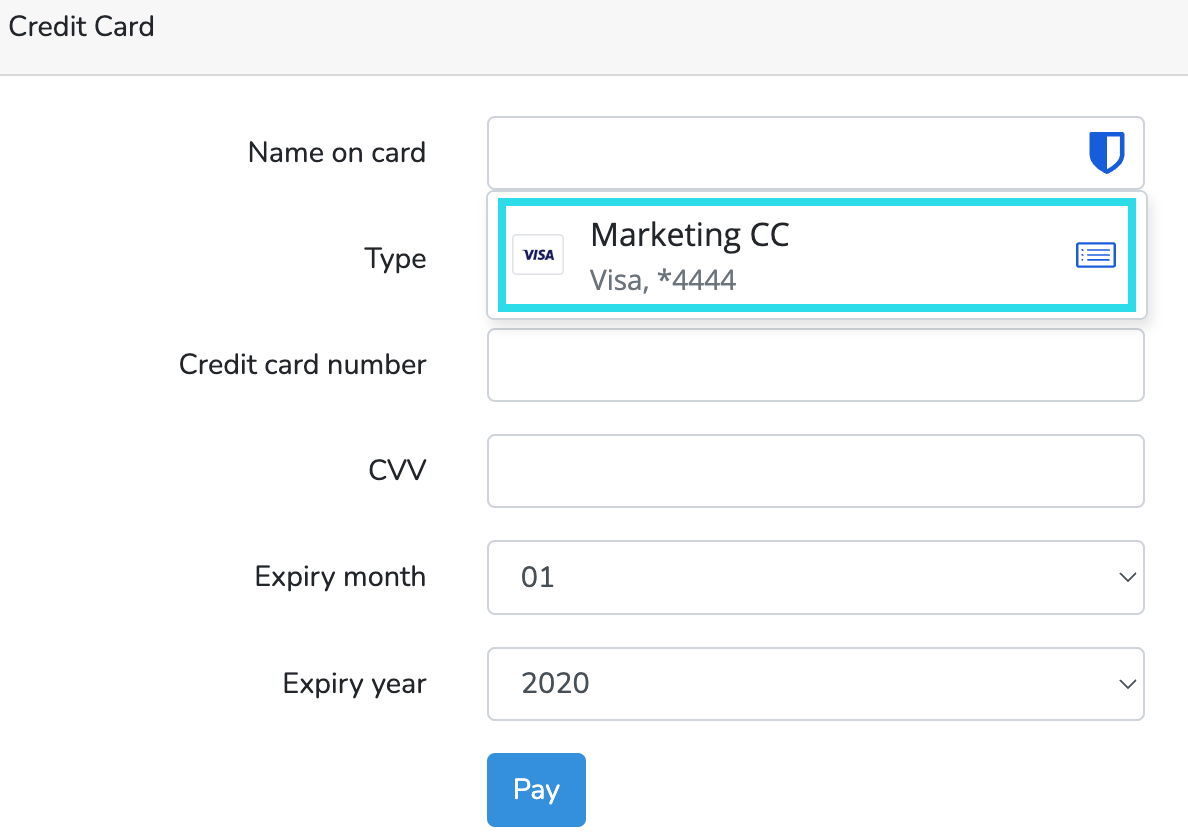This screenshot has width=1188, height=838.
Task: Click inside the CVV input box
Action: click(x=816, y=471)
